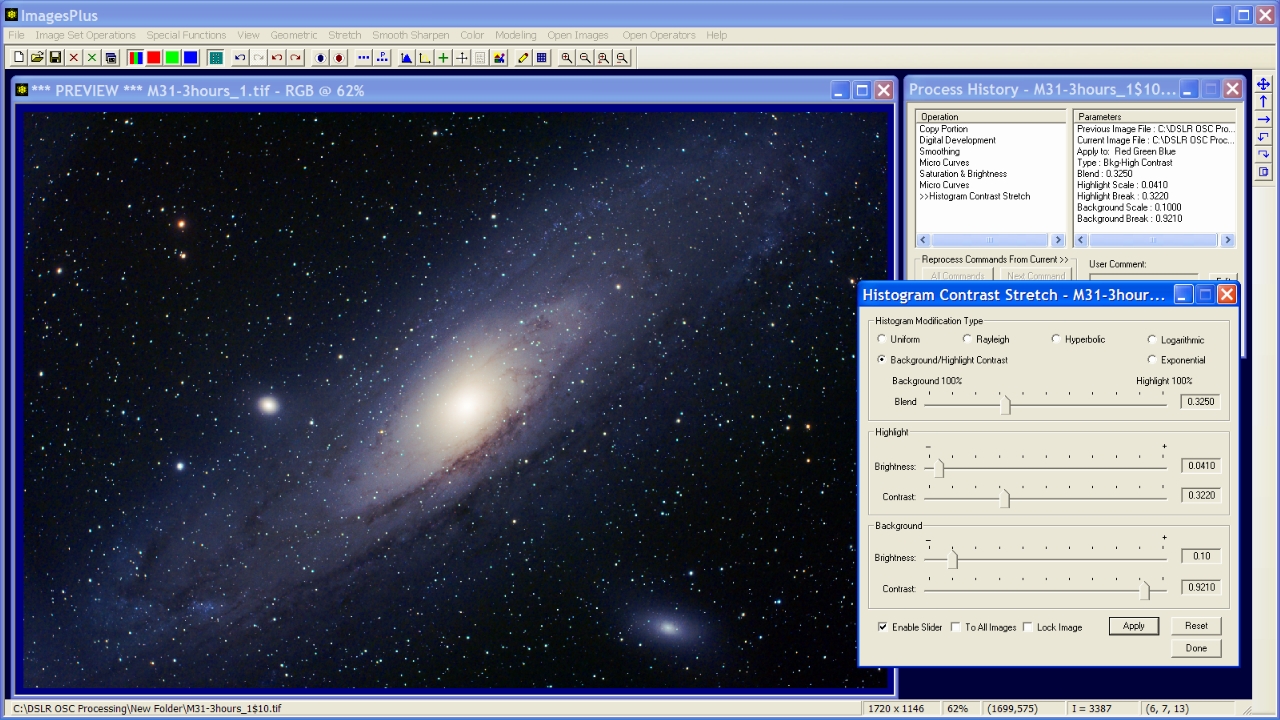Toggle the Enable Slider checkbox
This screenshot has height=720, width=1280.
[x=883, y=627]
